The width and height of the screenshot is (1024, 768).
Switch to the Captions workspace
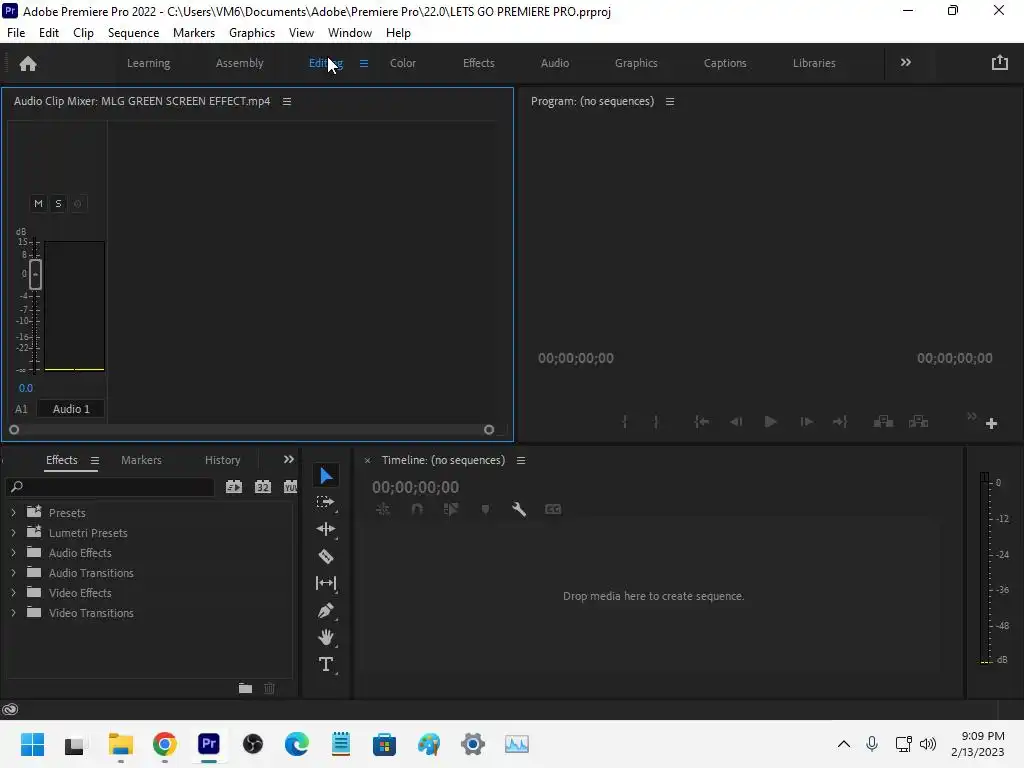coord(725,63)
